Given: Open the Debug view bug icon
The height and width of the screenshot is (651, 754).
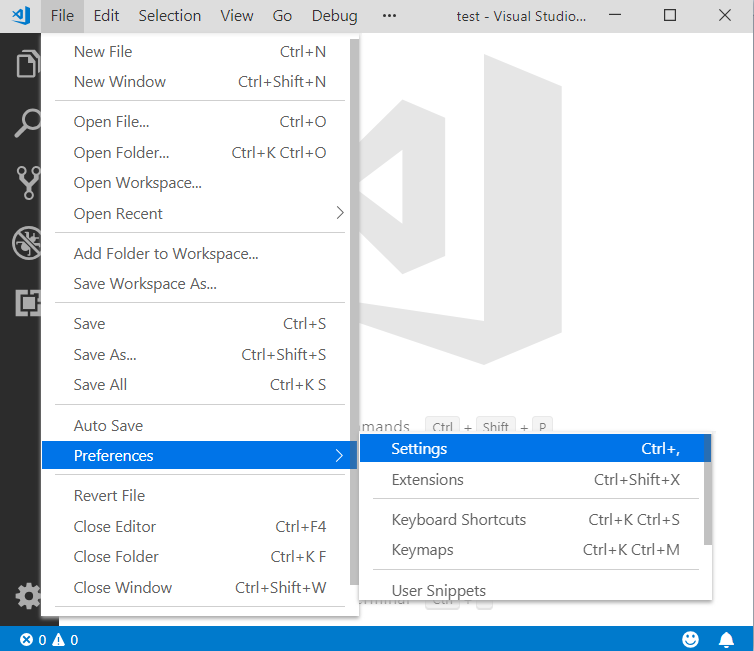Looking at the screenshot, I should click(x=26, y=243).
